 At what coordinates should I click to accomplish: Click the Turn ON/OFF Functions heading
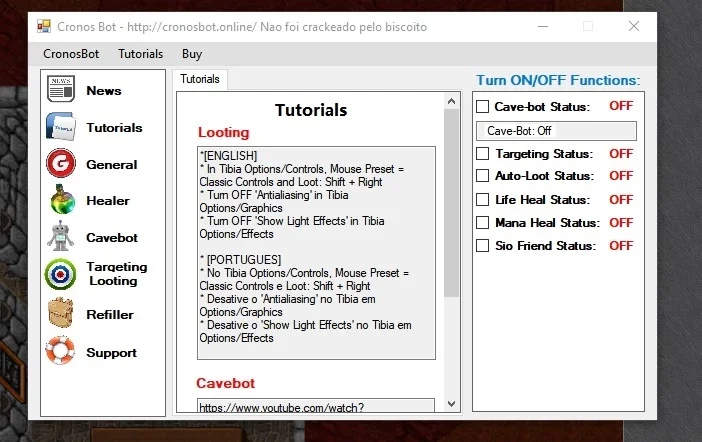558,81
